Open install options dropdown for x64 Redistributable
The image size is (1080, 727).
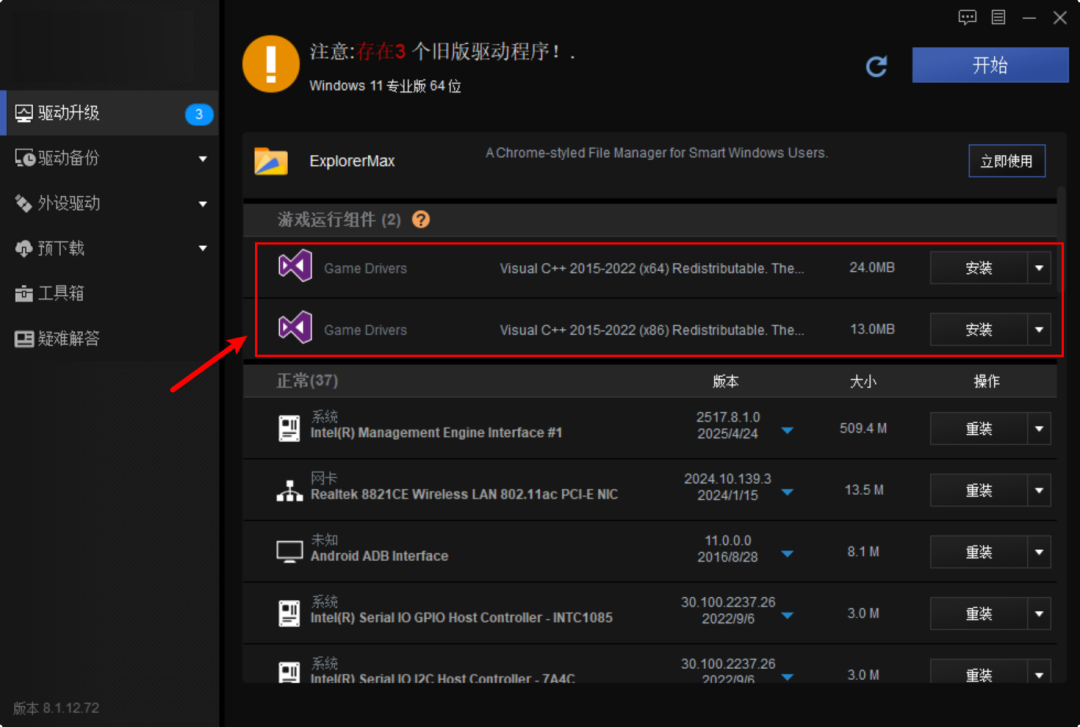point(1039,267)
